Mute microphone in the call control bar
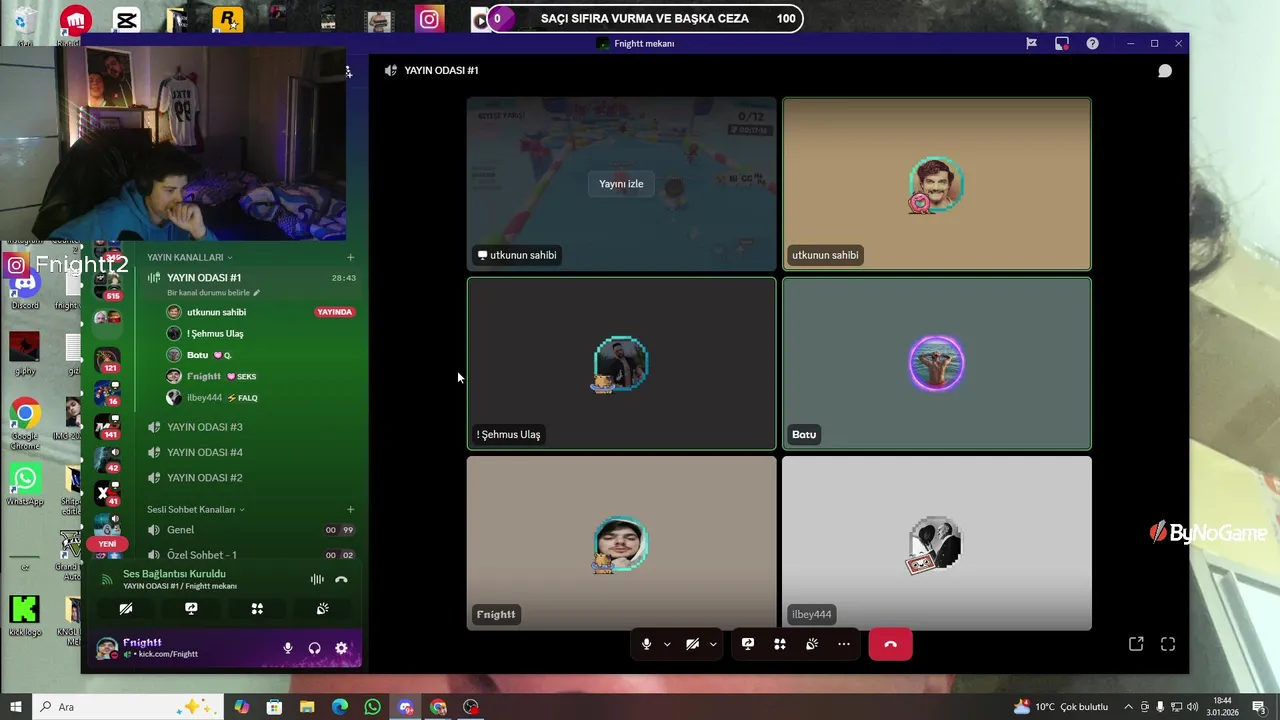 point(647,644)
